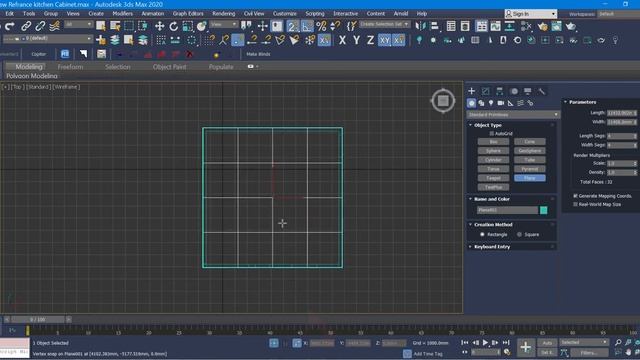This screenshot has height=360, width=640.
Task: Click the Sphere object button
Action: point(493,151)
